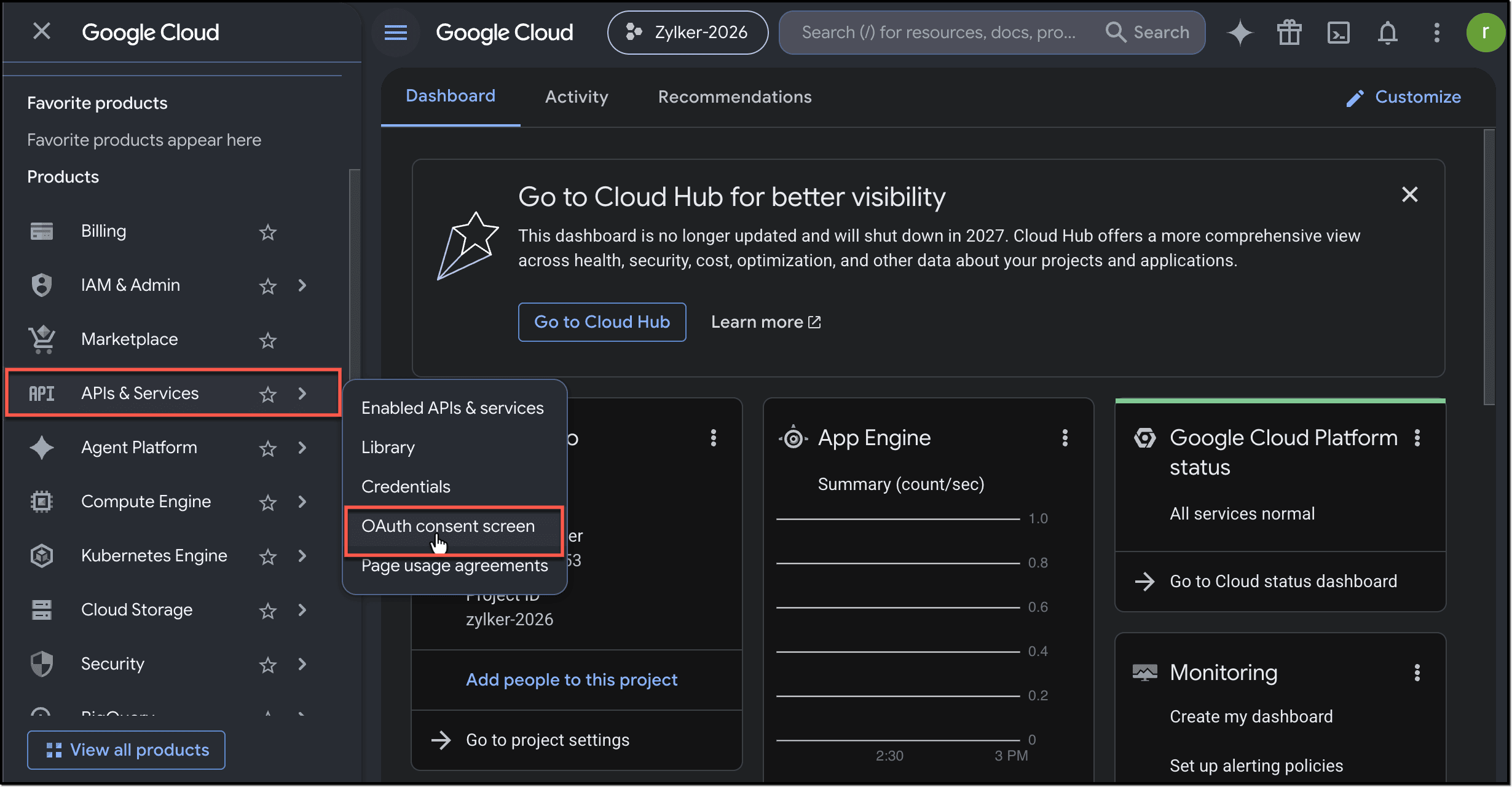Favorite Compute Engine with its star
Image resolution: width=1512 pixels, height=787 pixels.
point(268,502)
